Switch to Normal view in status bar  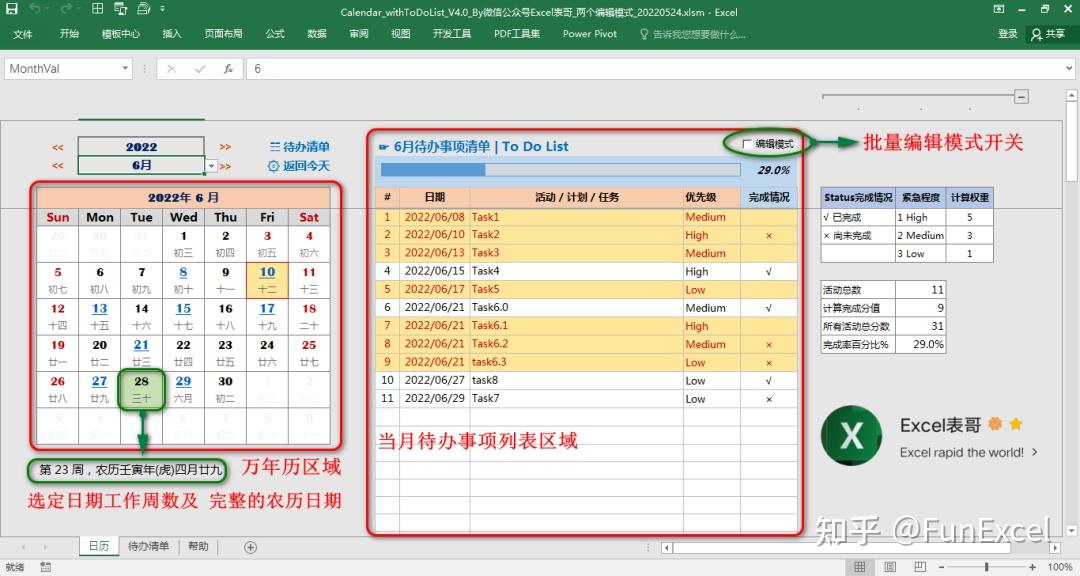859,566
